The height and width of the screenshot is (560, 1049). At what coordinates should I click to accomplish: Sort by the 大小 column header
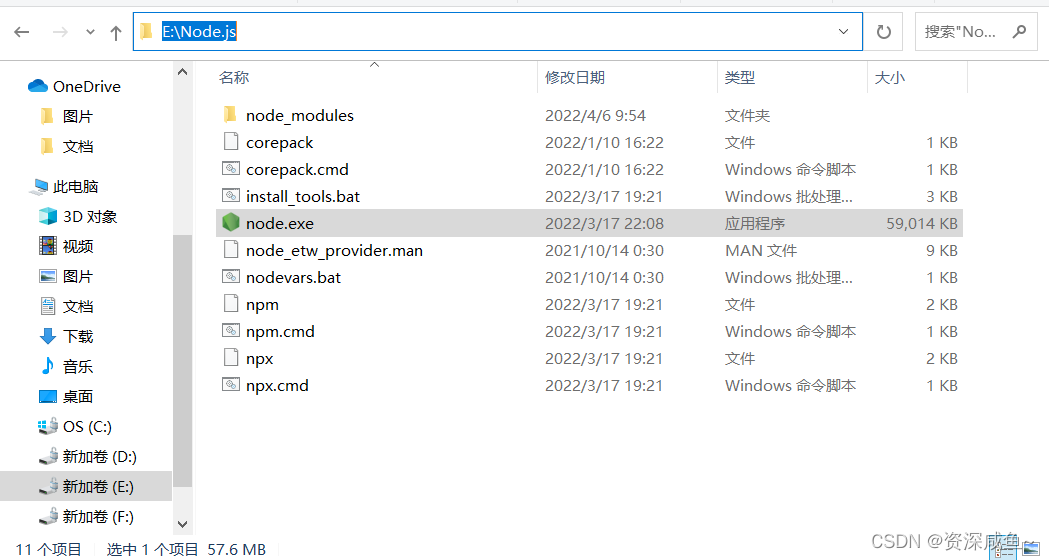pyautogui.click(x=890, y=78)
